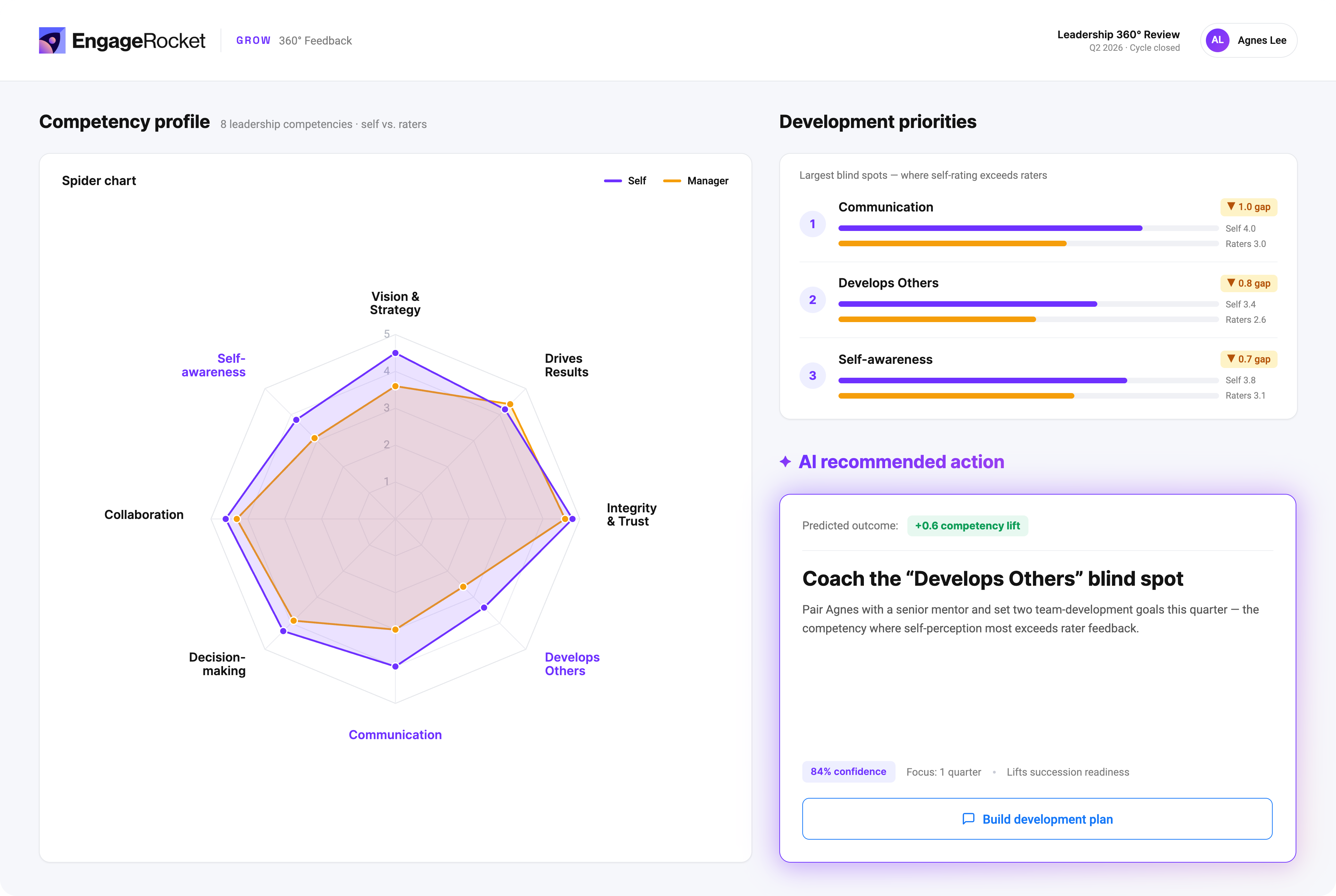Image resolution: width=1336 pixels, height=896 pixels.
Task: Click the Vision & Strategy axis label
Action: pyautogui.click(x=395, y=303)
